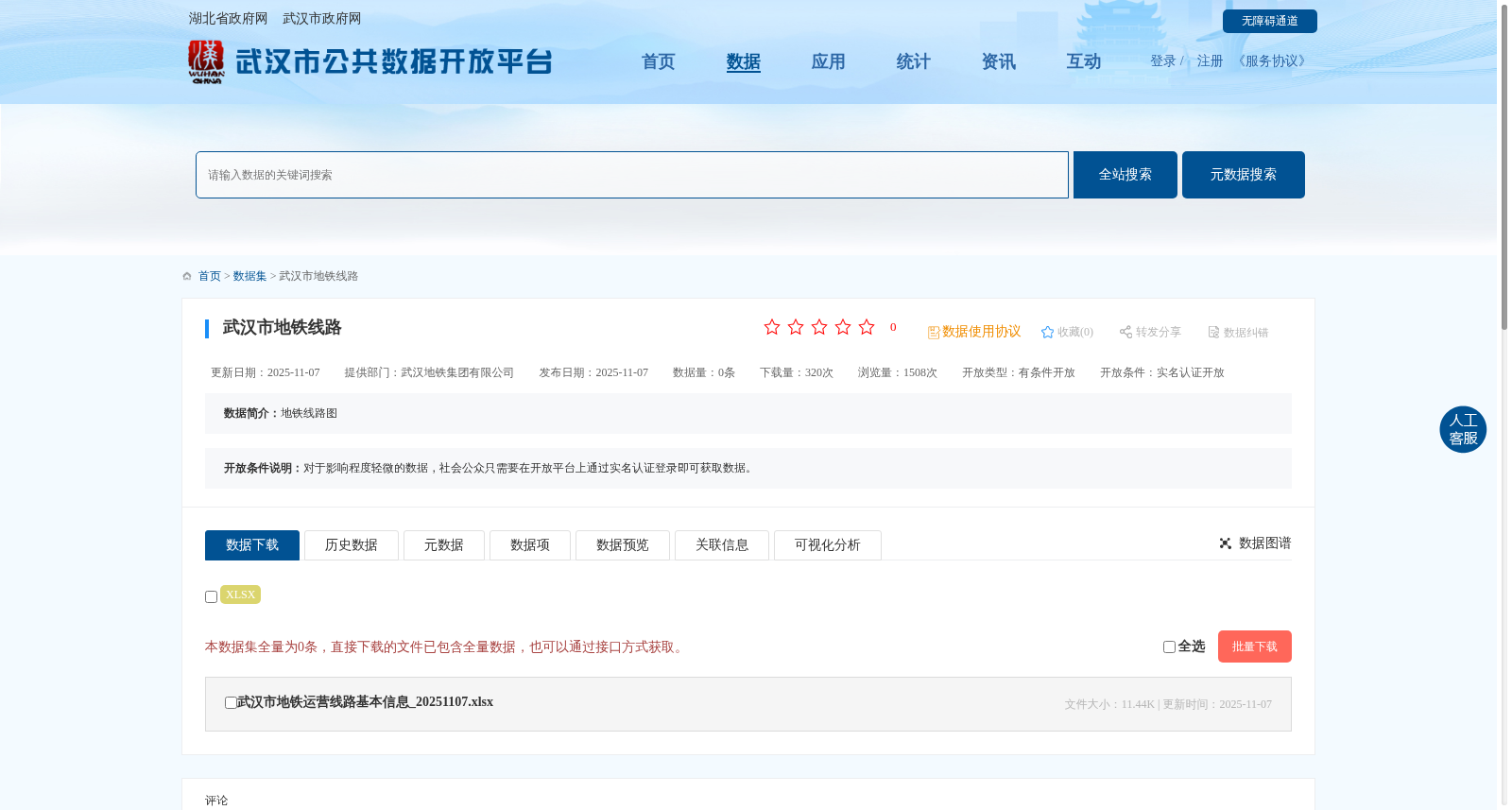Open the 数据 nav menu

[744, 61]
